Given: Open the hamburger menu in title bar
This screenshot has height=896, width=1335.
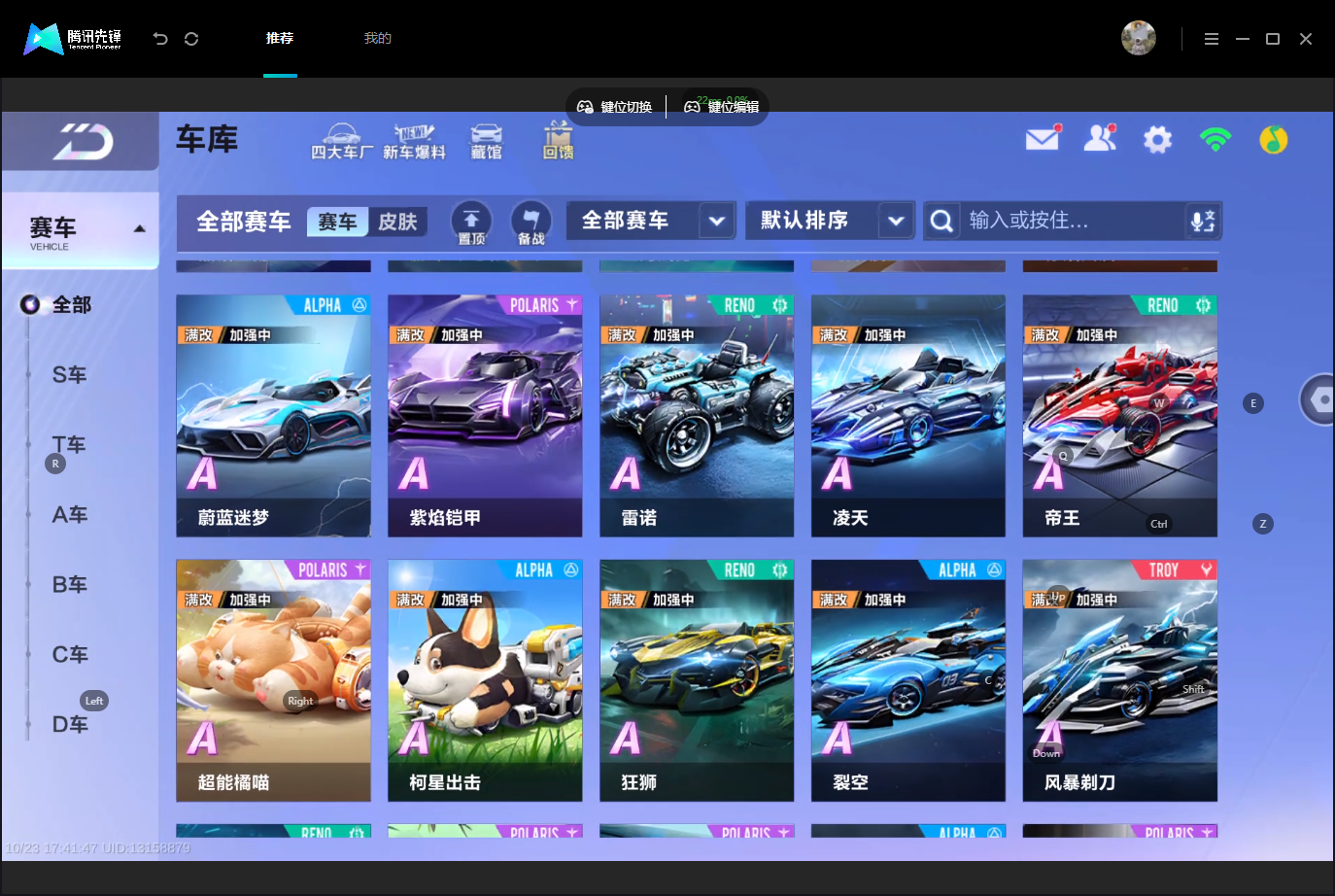Looking at the screenshot, I should point(1211,39).
